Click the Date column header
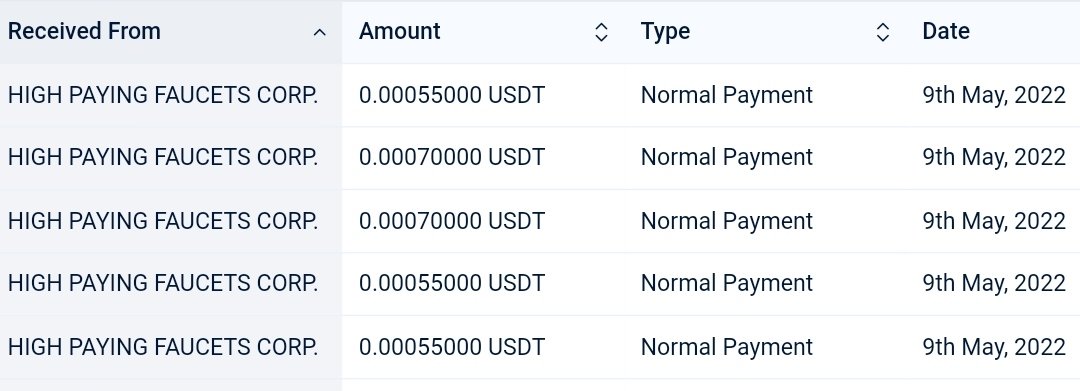The height and width of the screenshot is (391, 1080). click(x=946, y=31)
